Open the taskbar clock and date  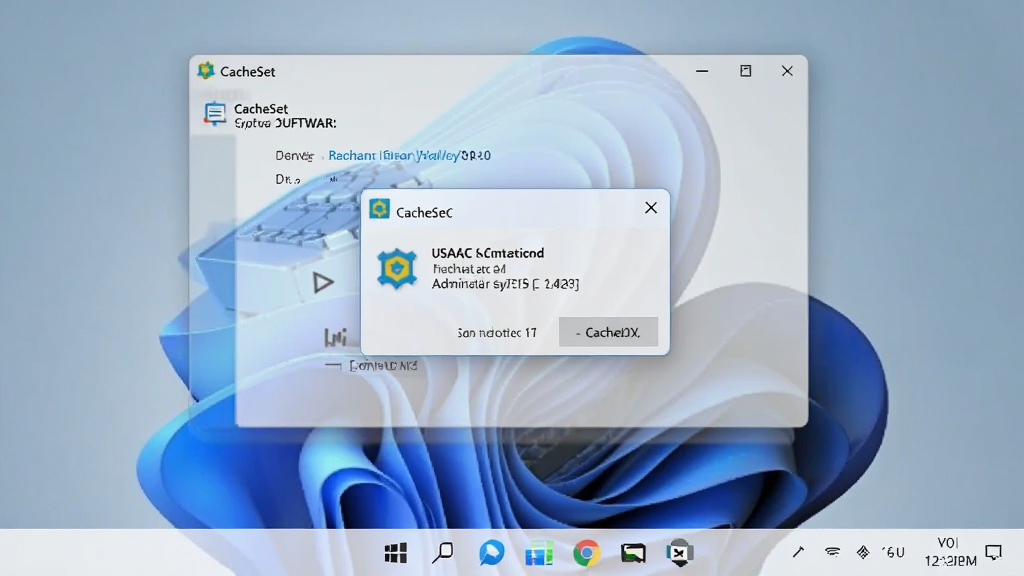[950, 552]
